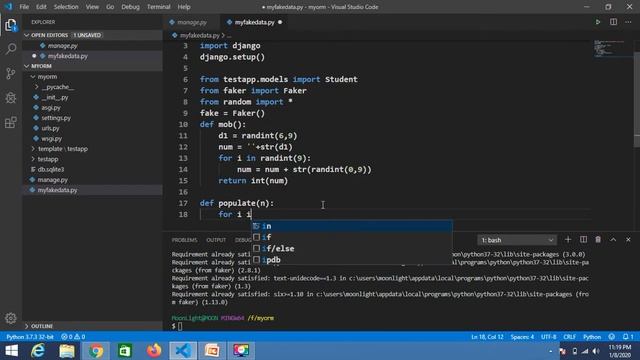Open the Terminal menu

pyautogui.click(x=158, y=7)
